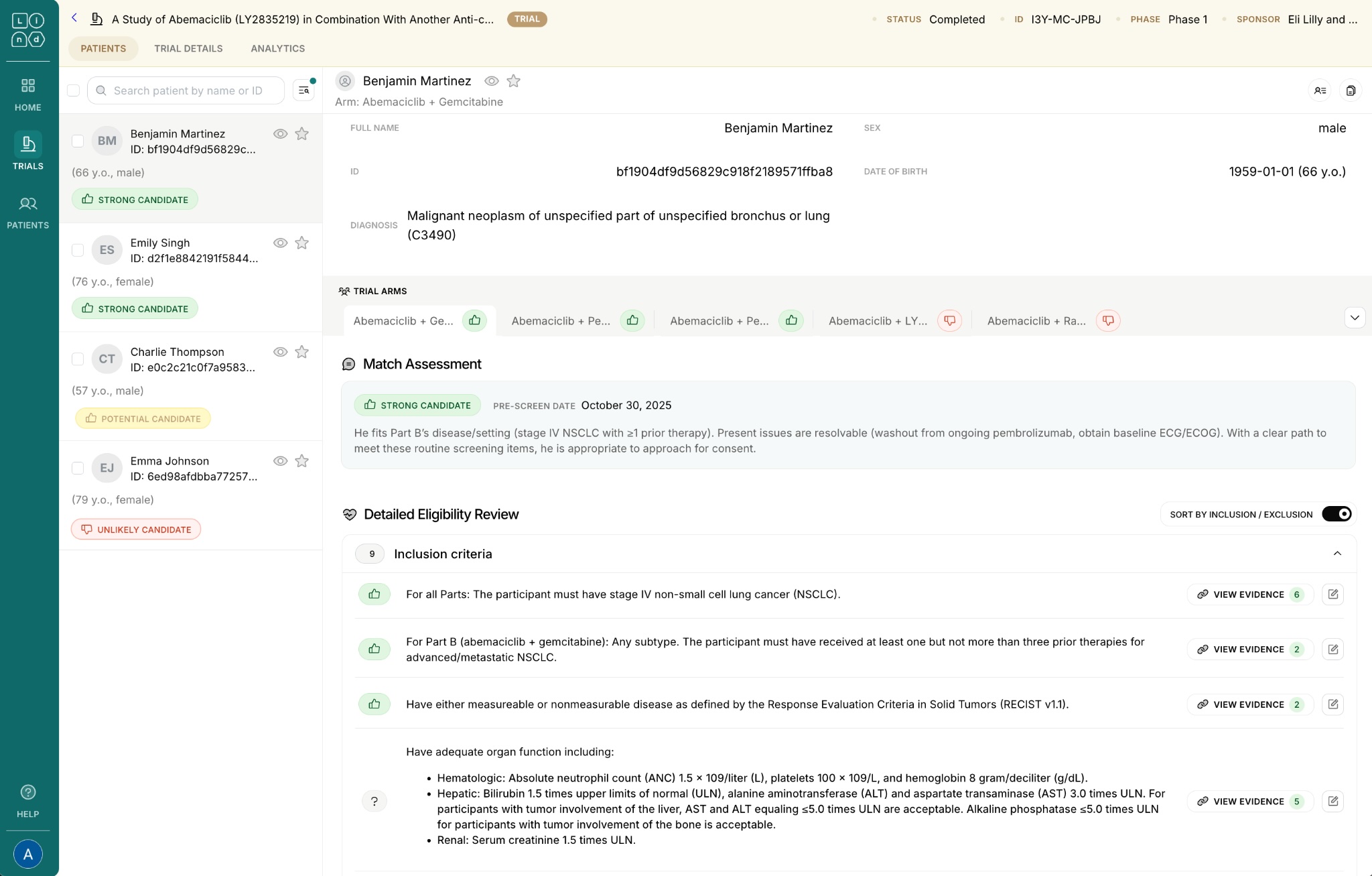Open Help from the sidebar
The image size is (1372, 876).
27,800
